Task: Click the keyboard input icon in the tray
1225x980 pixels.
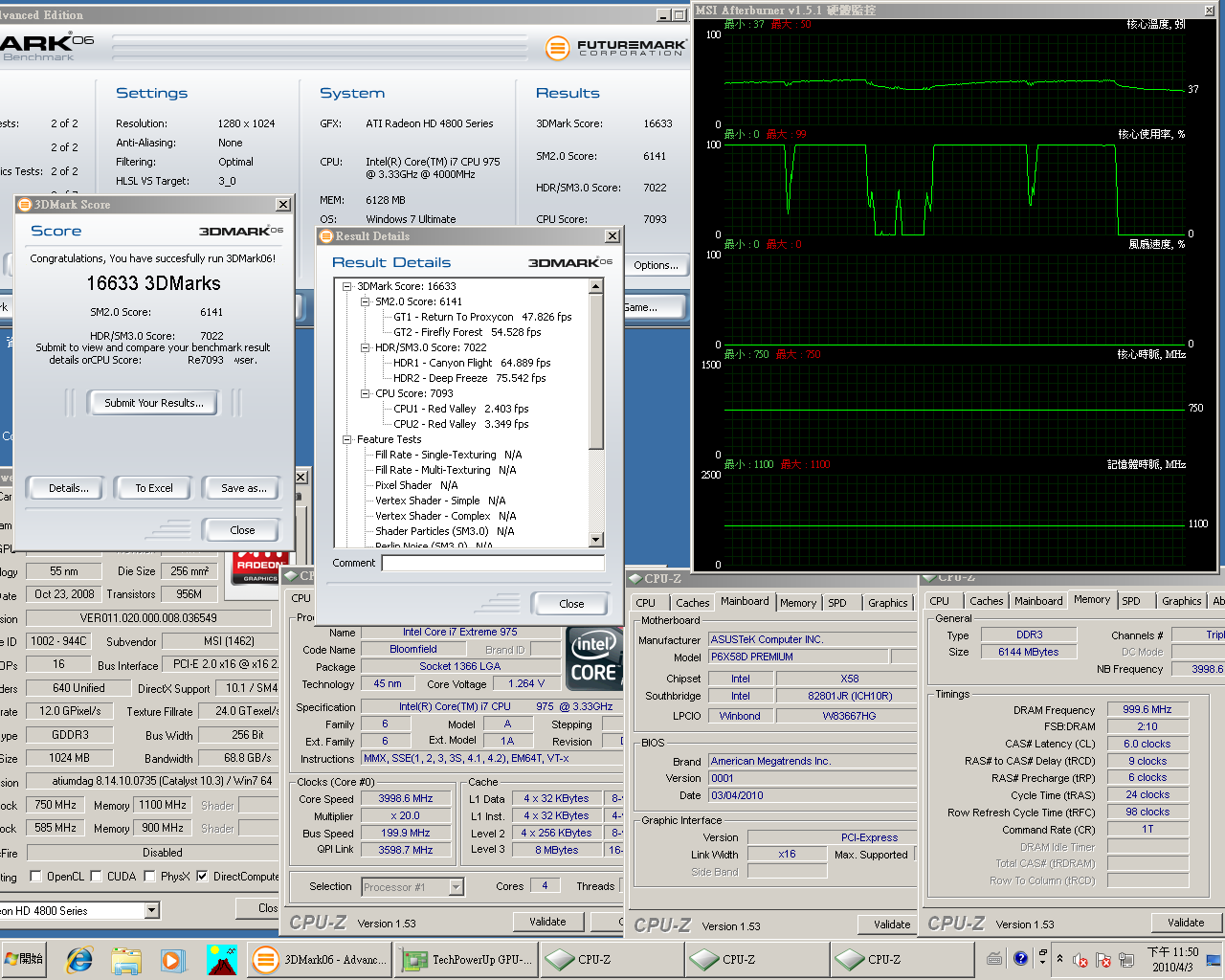Action: coord(994,958)
